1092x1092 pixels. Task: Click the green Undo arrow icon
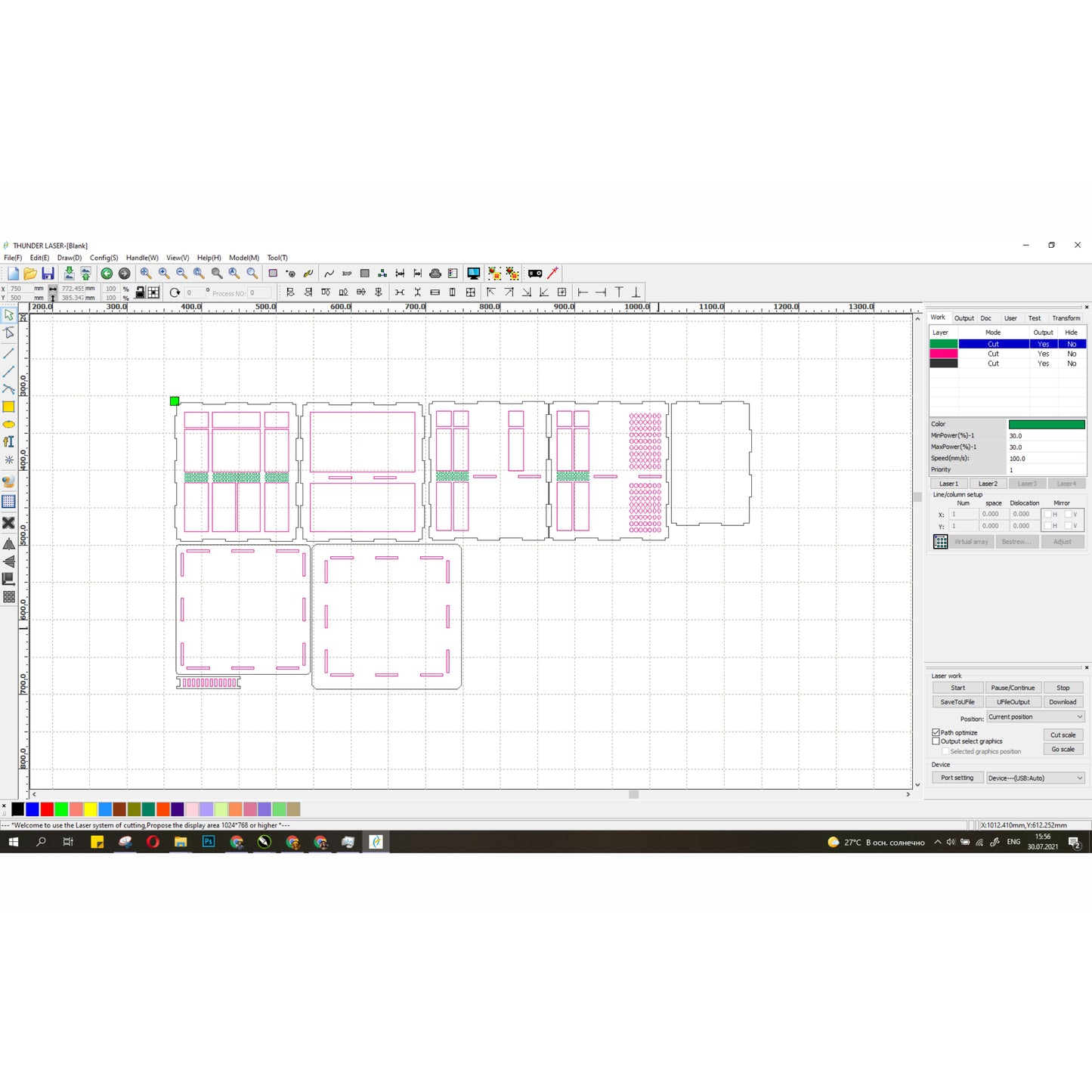click(x=107, y=274)
